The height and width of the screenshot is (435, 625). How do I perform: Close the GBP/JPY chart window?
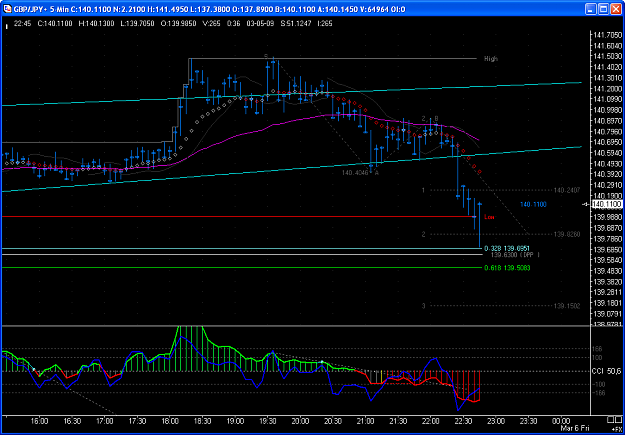(614, 8)
